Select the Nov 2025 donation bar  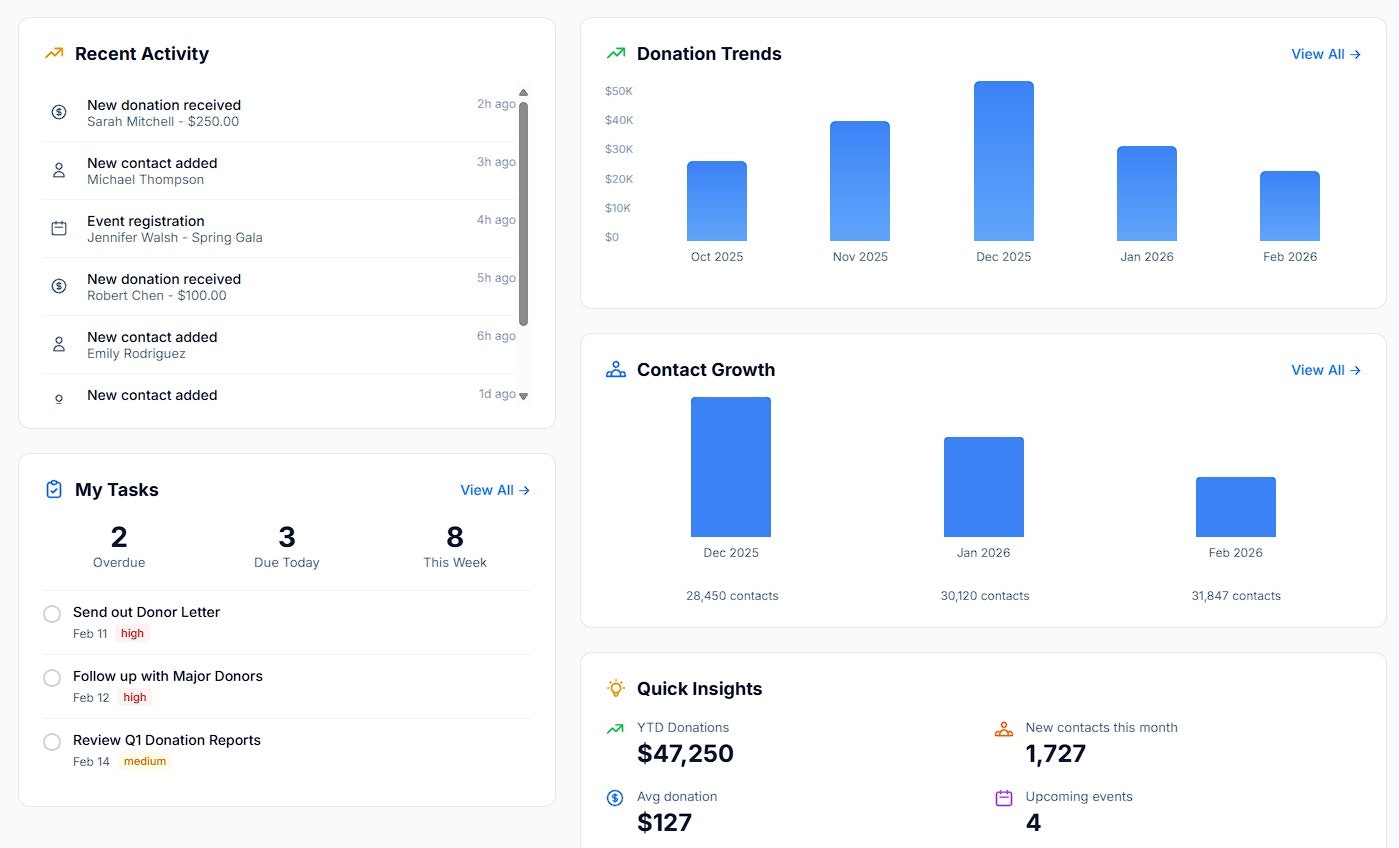860,181
